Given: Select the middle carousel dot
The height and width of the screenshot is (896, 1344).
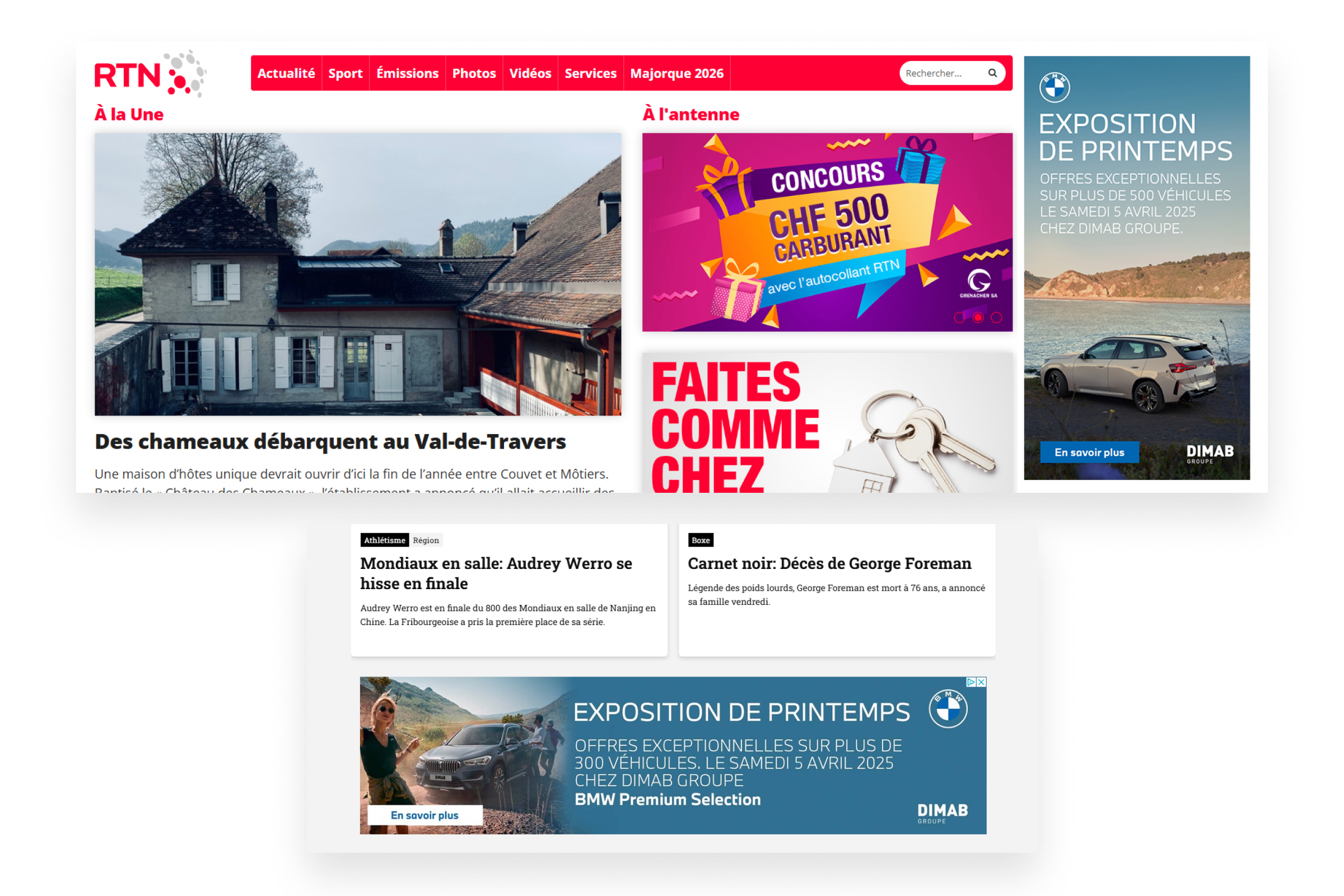Looking at the screenshot, I should click(978, 317).
